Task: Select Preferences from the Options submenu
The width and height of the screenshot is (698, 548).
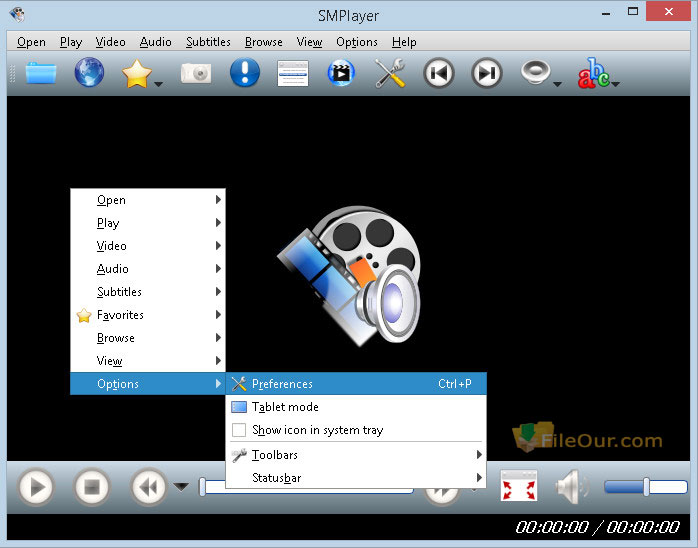Action: click(x=356, y=384)
